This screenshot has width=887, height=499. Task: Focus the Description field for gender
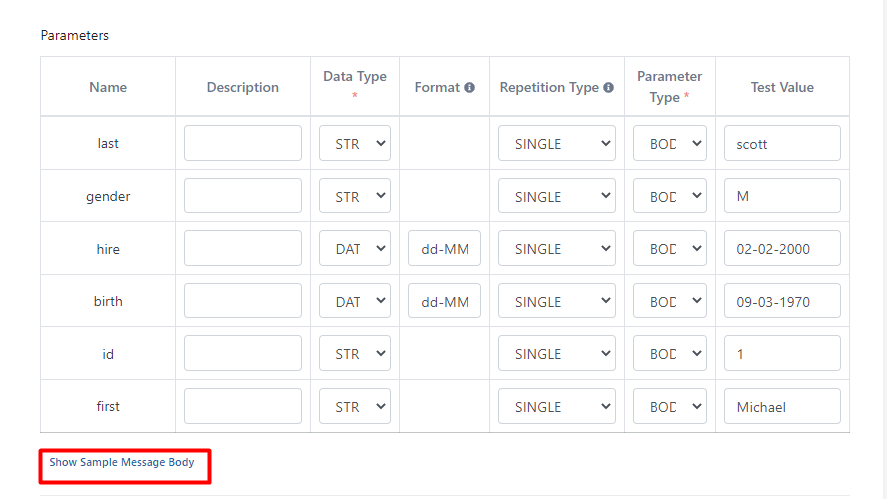pyautogui.click(x=243, y=196)
